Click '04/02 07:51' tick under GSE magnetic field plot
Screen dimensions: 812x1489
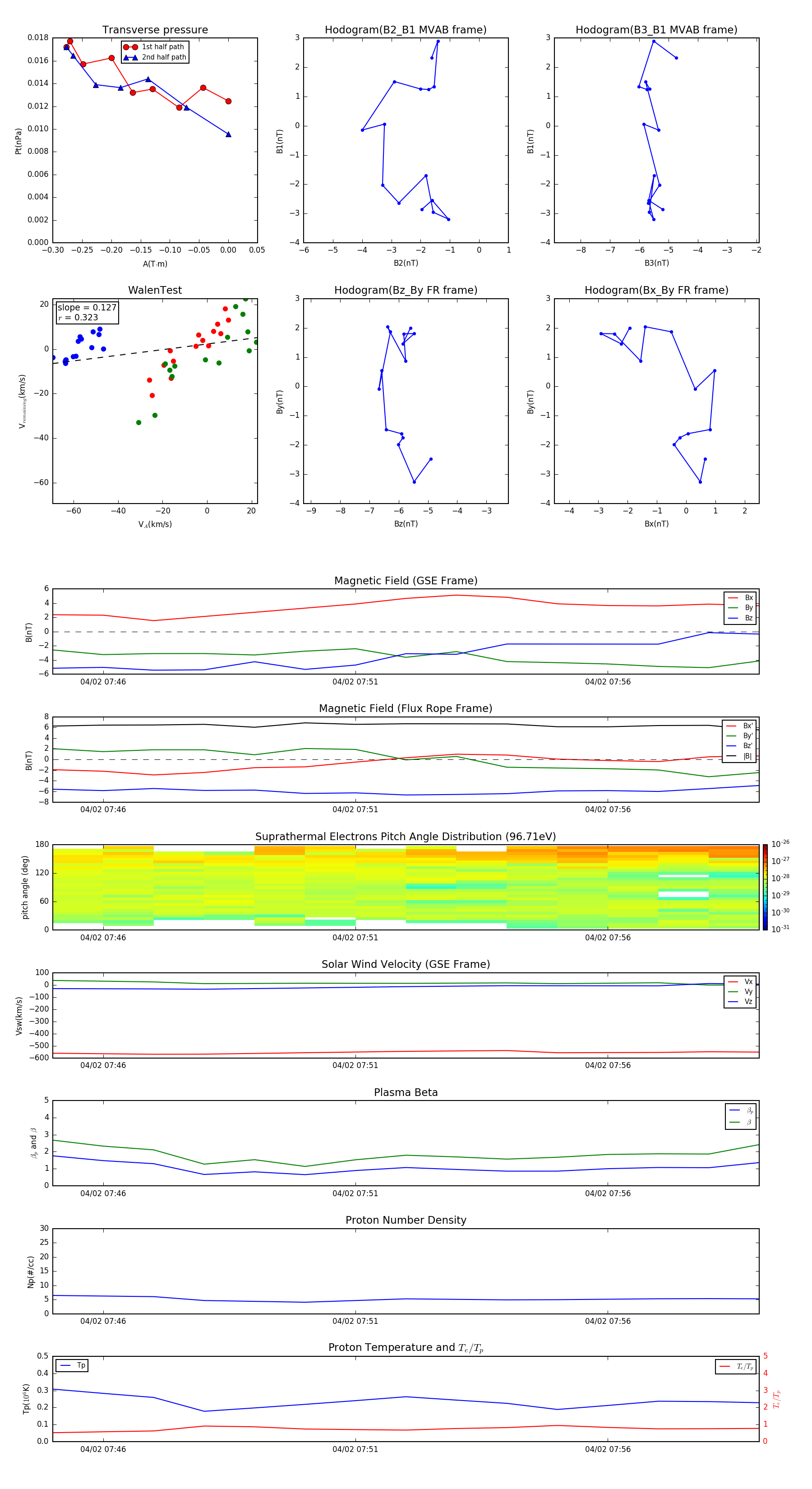click(x=355, y=682)
